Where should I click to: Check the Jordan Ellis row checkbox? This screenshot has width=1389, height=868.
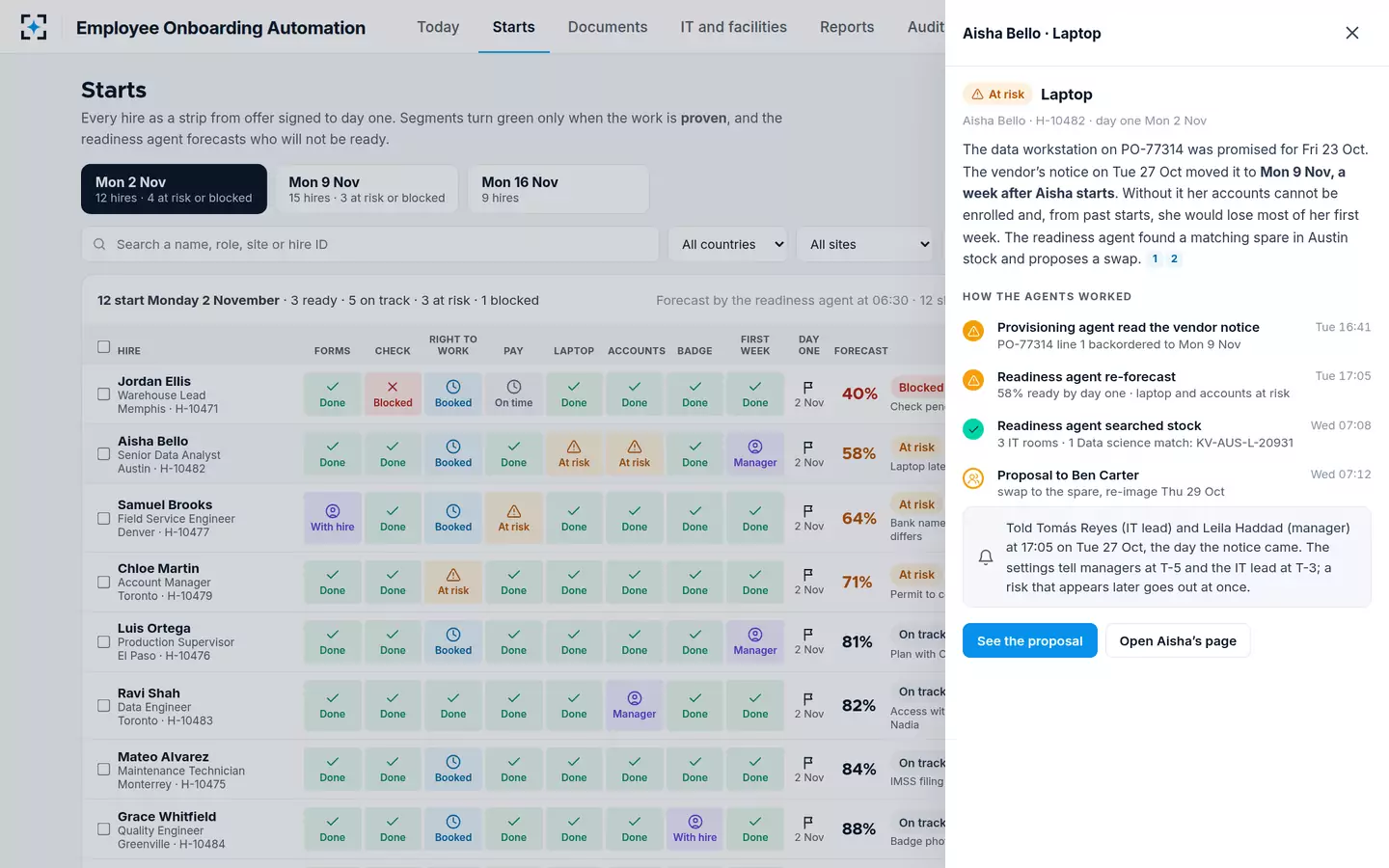click(104, 393)
